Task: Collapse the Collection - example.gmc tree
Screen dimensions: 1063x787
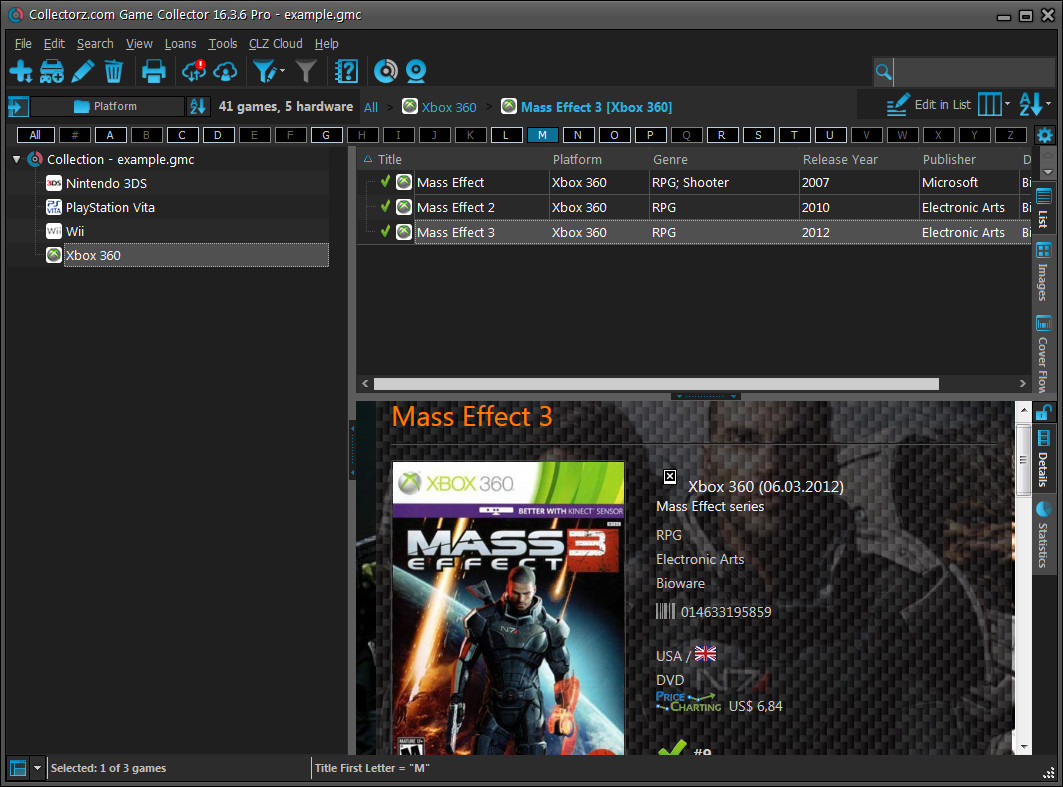Action: click(x=17, y=159)
